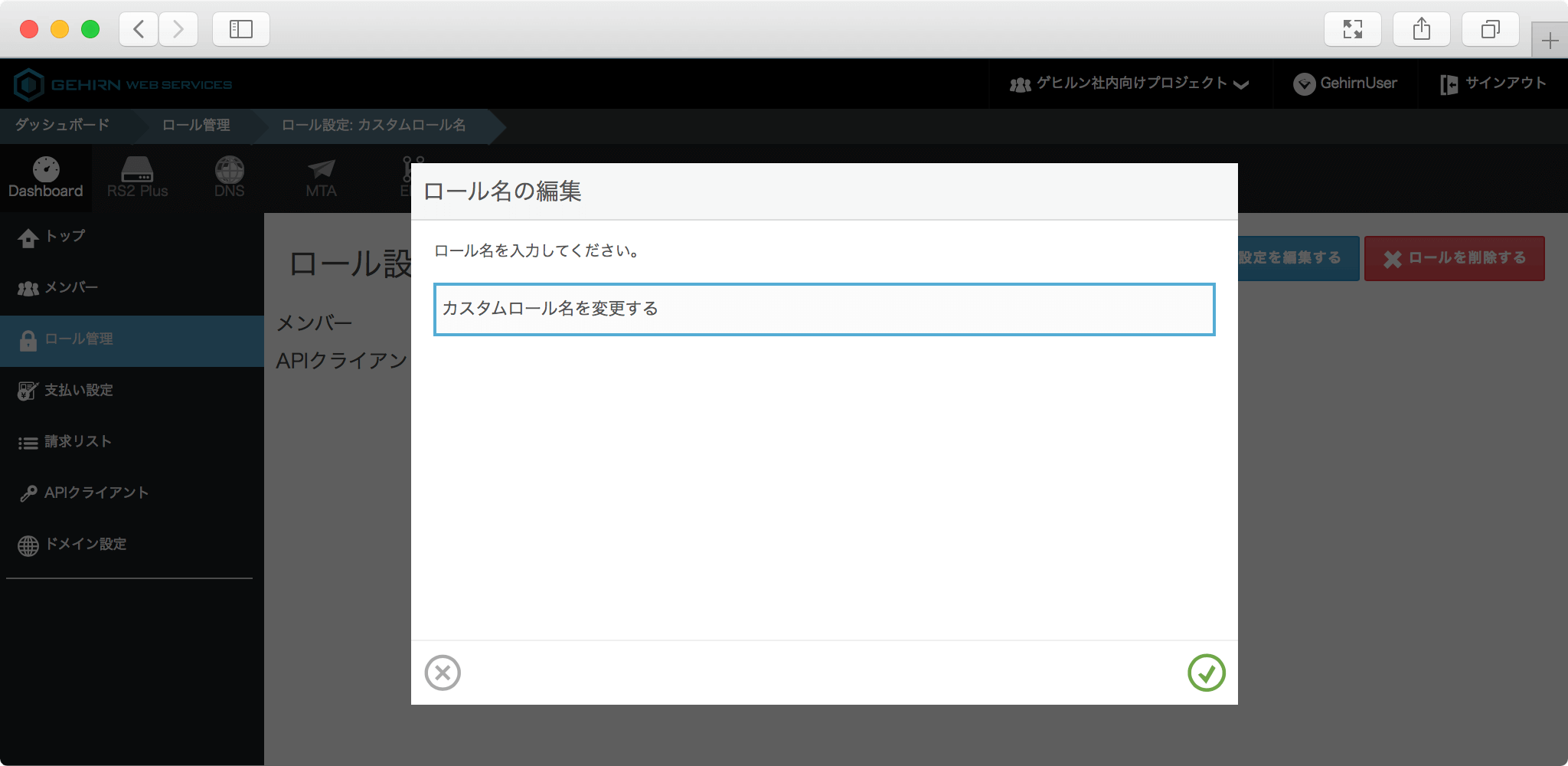Open 請求リスト billing list
The width and height of the screenshot is (1568, 766).
[77, 442]
